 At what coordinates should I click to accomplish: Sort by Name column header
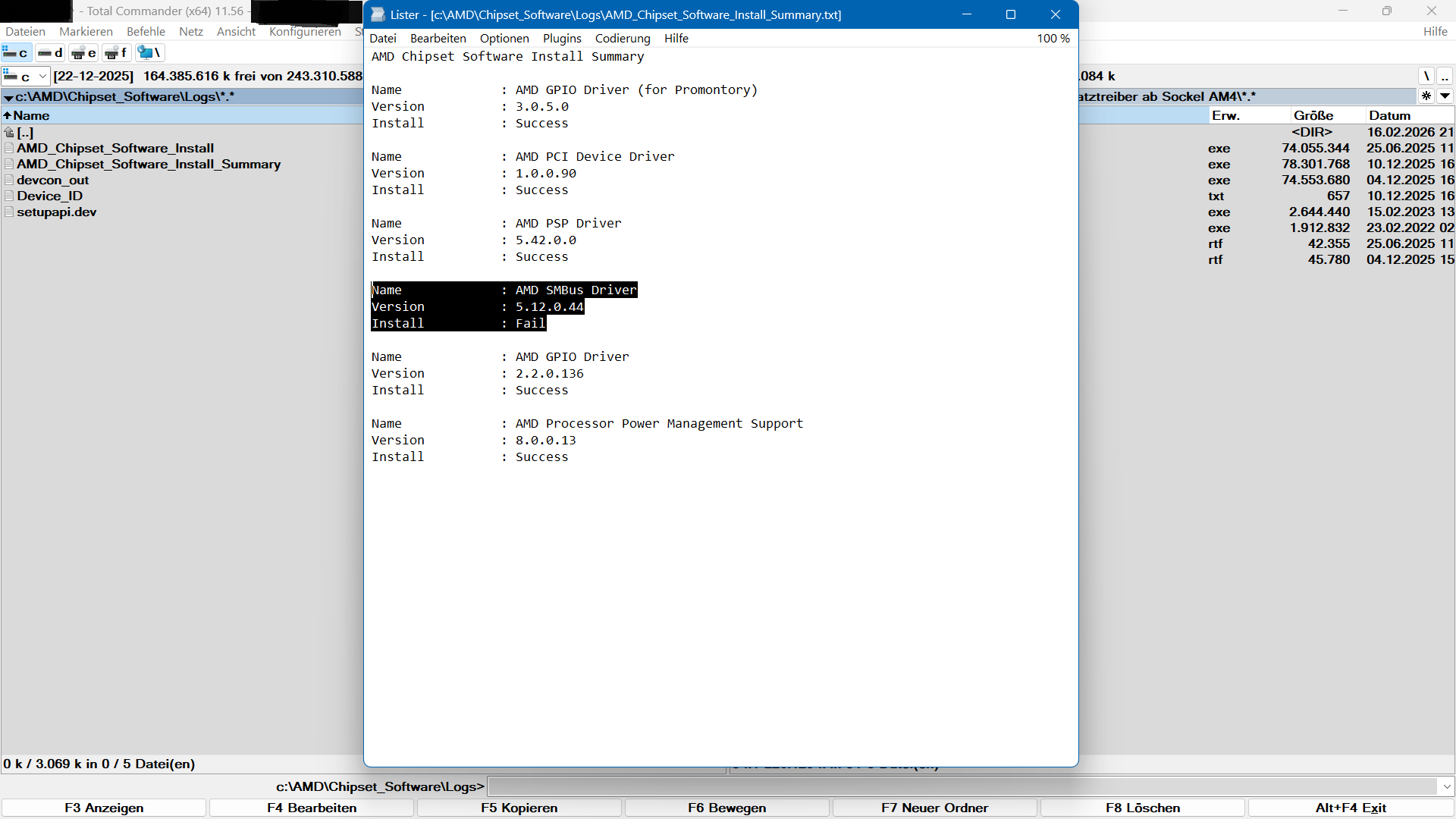(30, 116)
